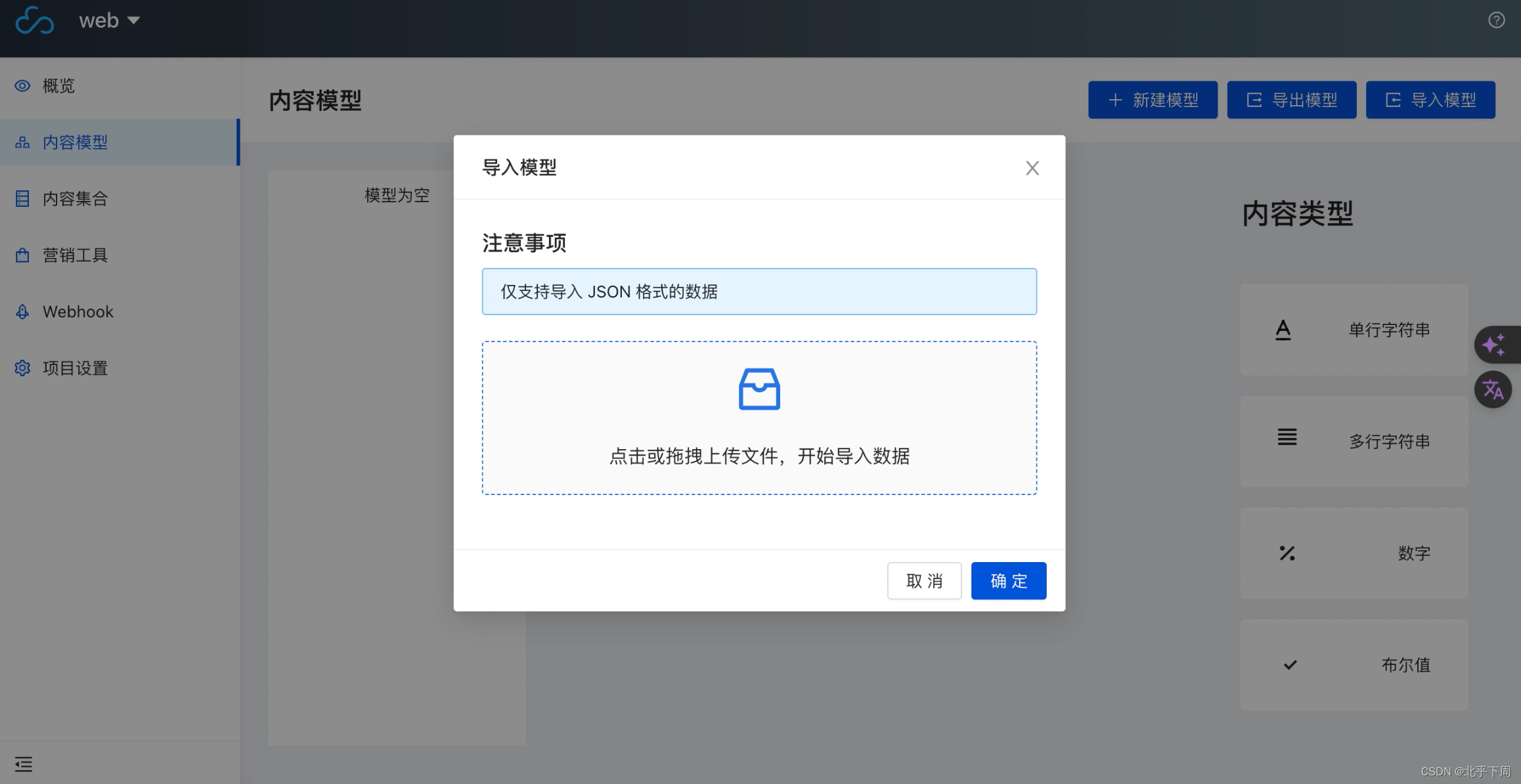The width and height of the screenshot is (1521, 784).
Task: Select 内容集合 in the sidebar
Action: pos(75,199)
